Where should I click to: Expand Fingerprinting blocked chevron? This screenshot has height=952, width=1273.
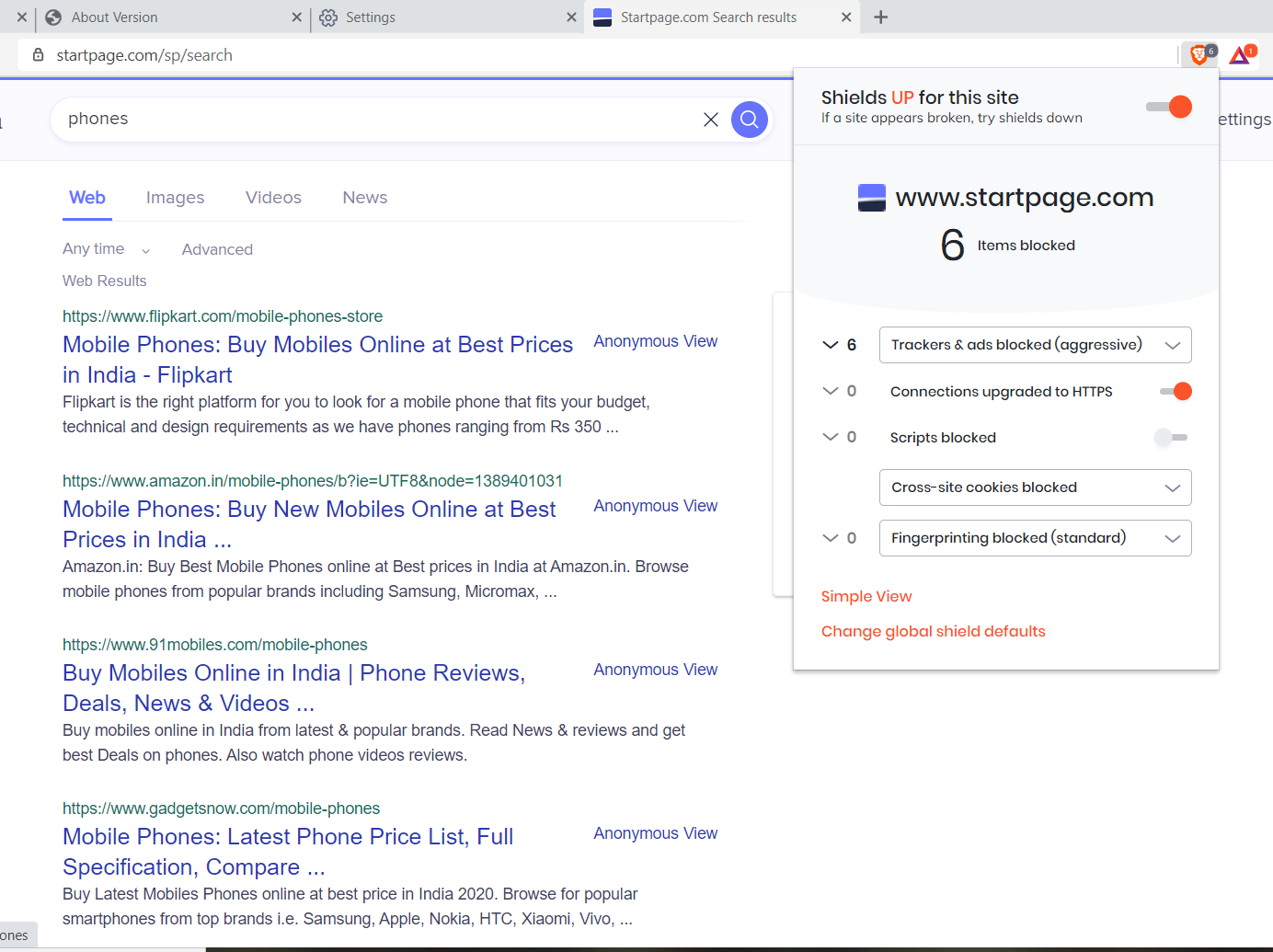tap(831, 538)
